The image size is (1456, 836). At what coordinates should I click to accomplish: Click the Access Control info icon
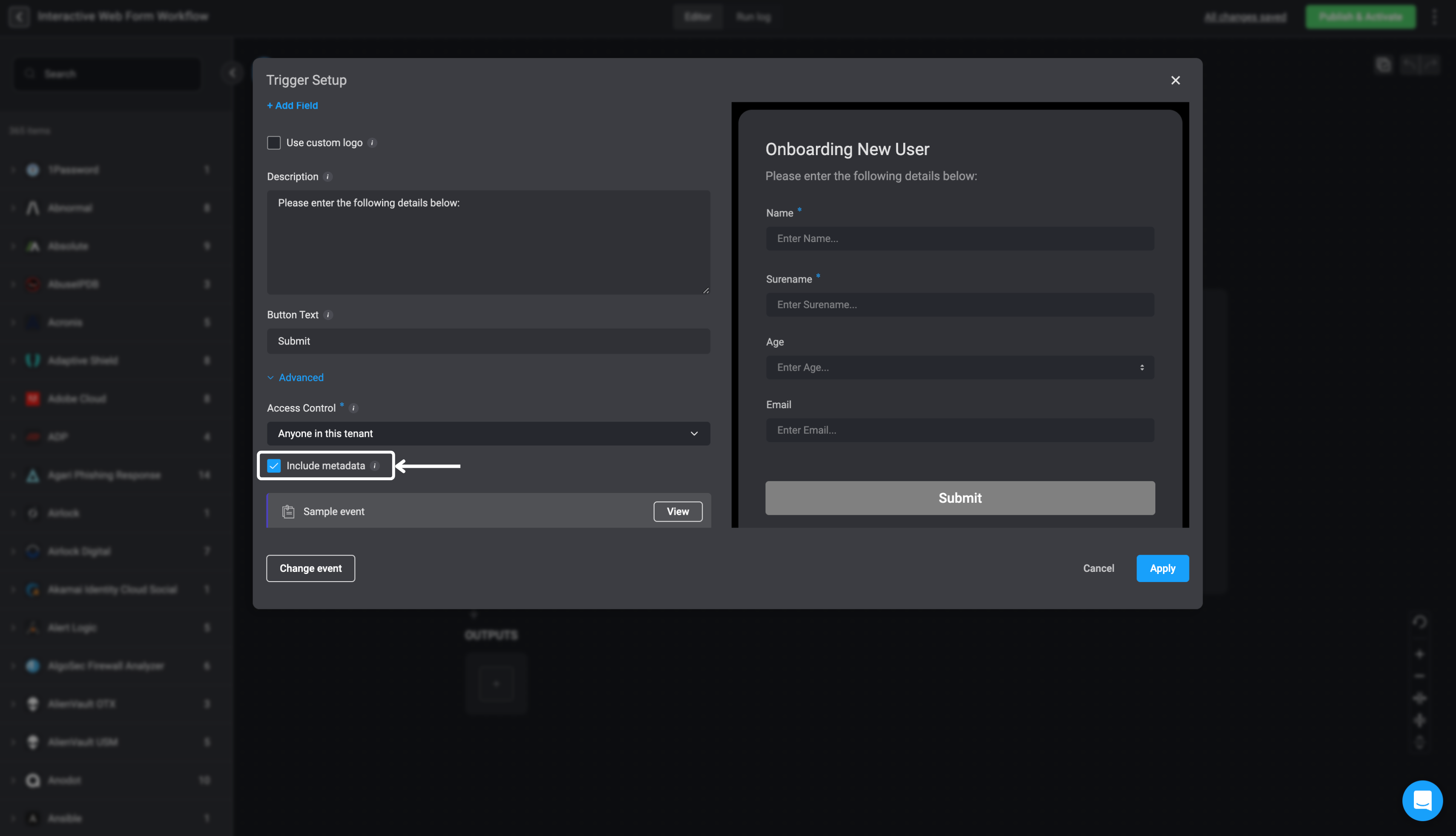[353, 408]
